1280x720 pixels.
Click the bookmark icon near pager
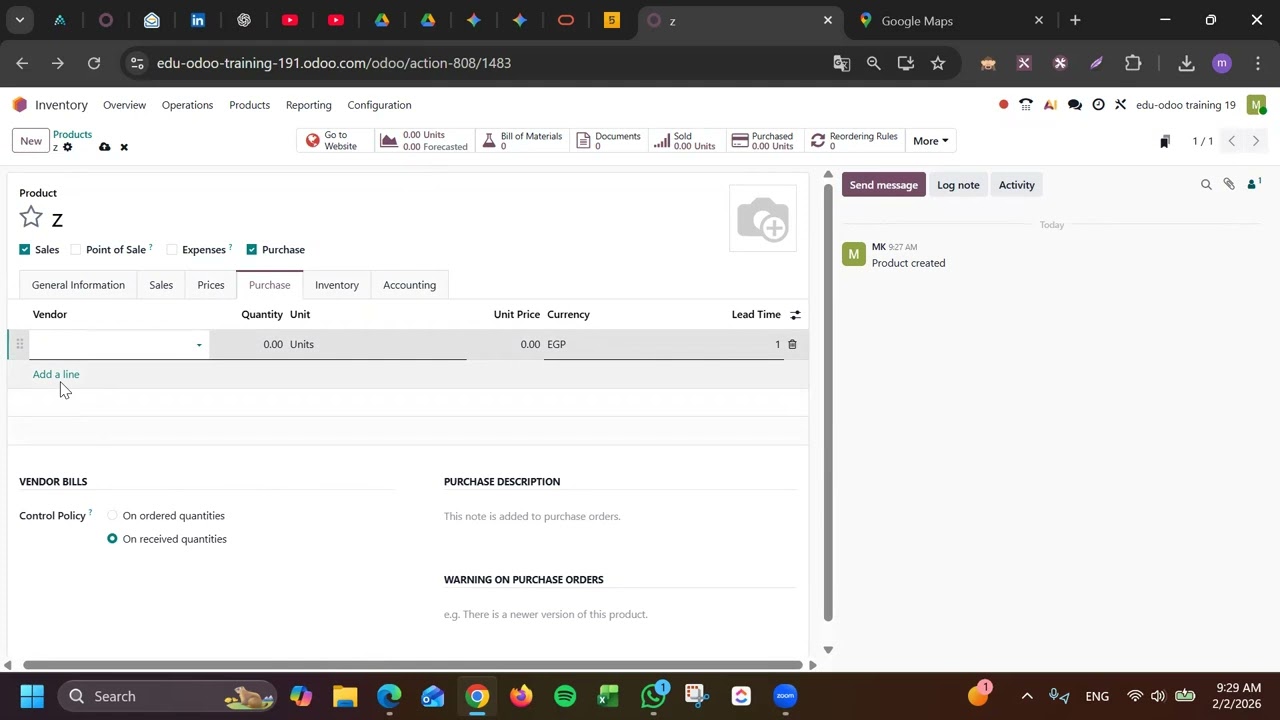pyautogui.click(x=1165, y=141)
